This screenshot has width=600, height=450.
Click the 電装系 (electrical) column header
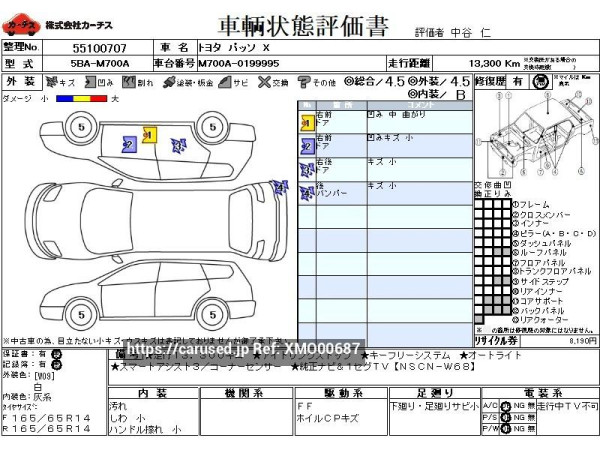(547, 393)
